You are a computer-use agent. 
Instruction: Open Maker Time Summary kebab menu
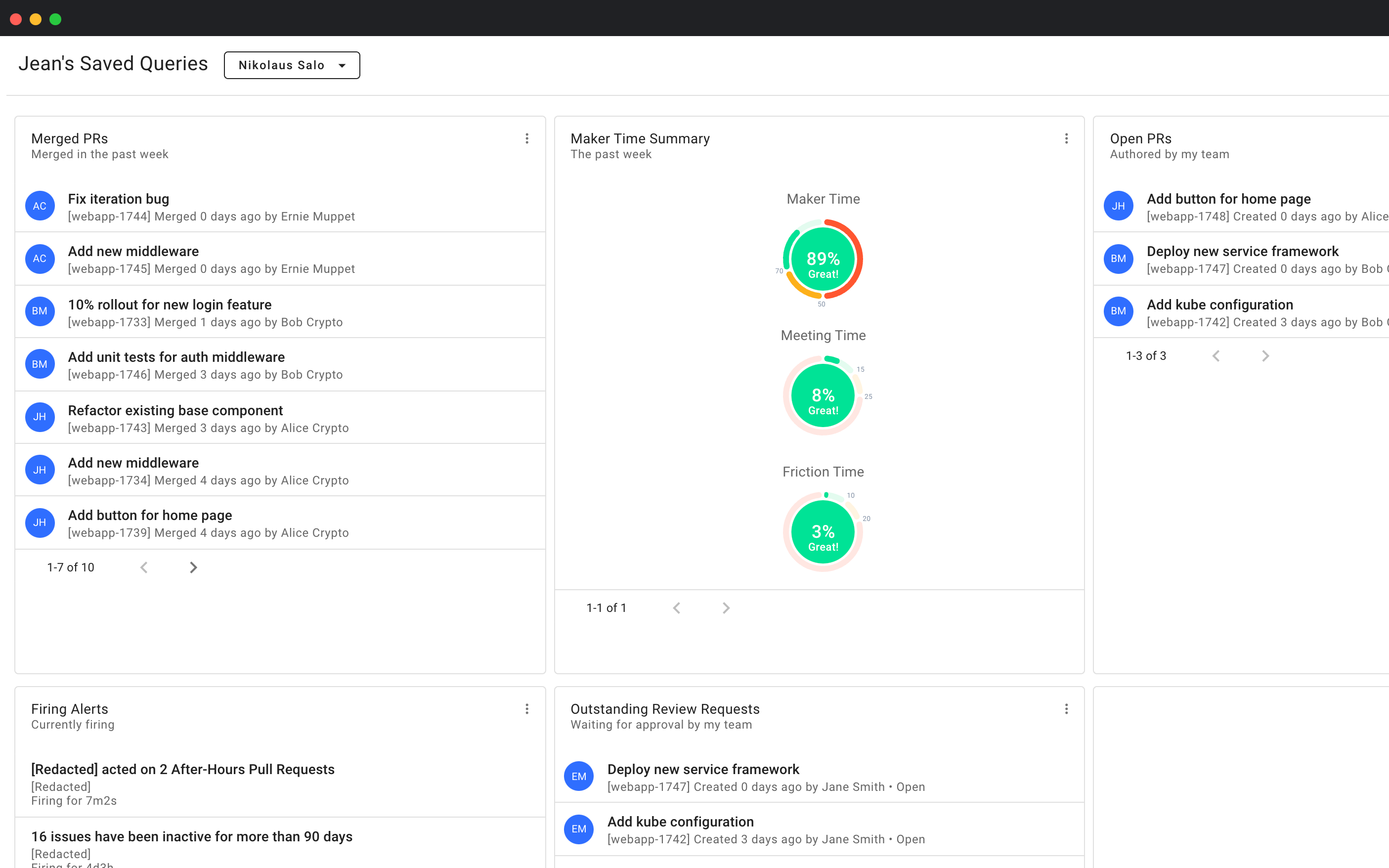click(1066, 138)
